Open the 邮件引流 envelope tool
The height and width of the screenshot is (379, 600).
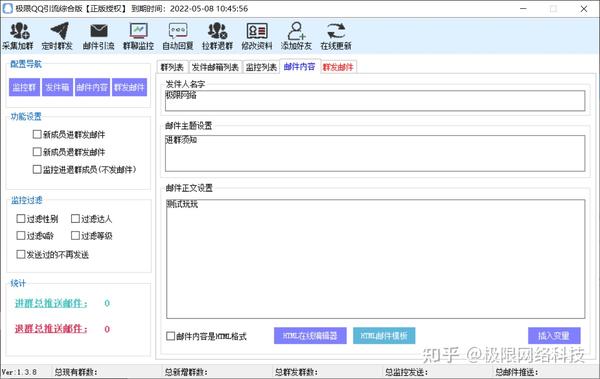(x=99, y=36)
